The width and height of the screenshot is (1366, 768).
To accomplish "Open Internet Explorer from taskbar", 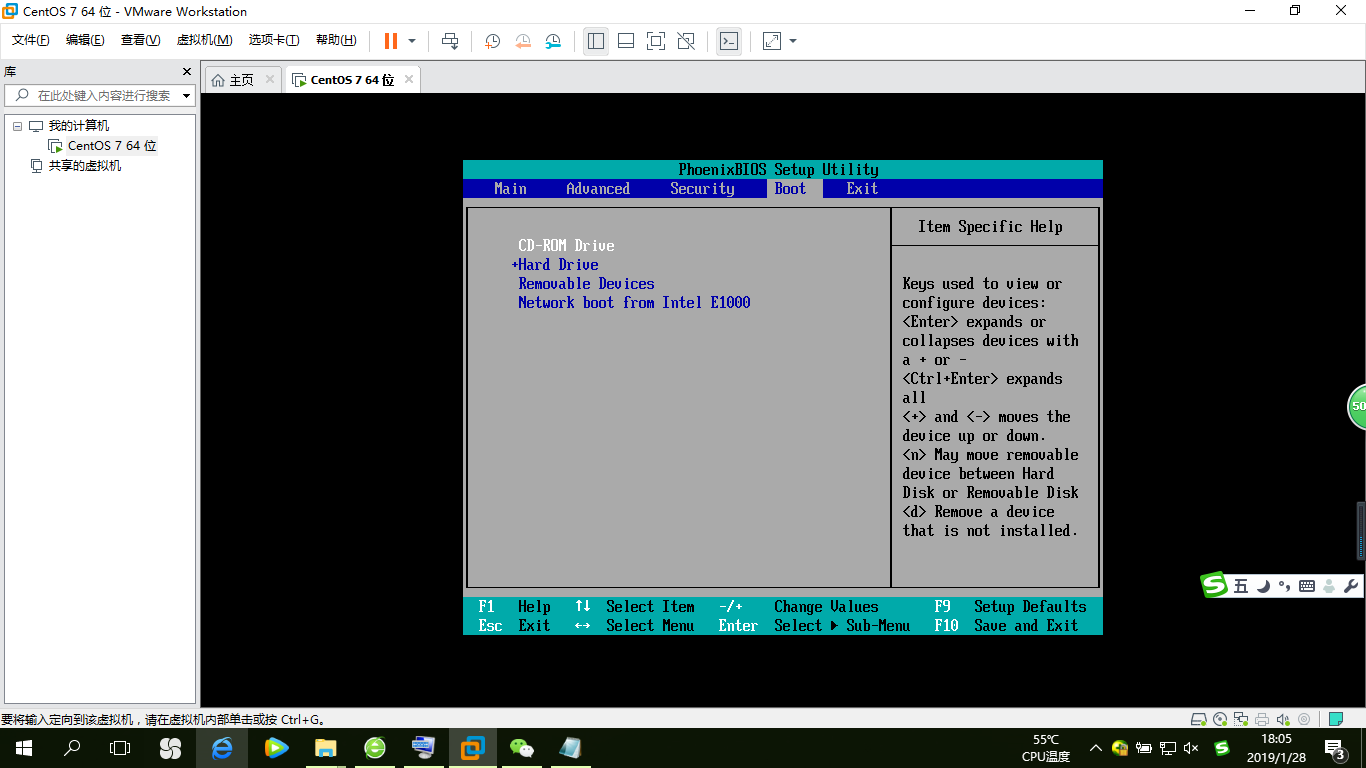I will pos(222,747).
